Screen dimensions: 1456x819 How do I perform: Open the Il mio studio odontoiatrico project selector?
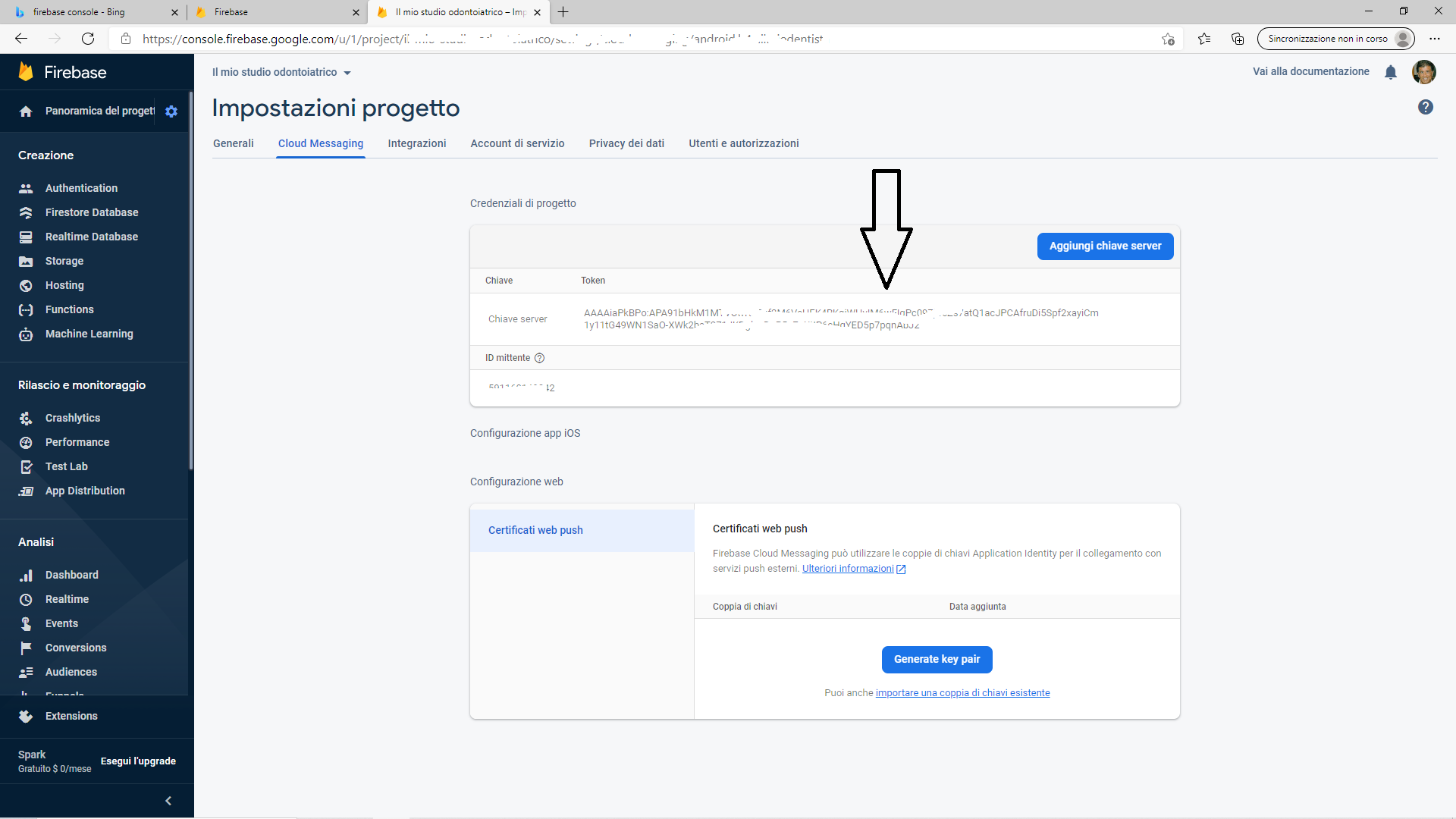tap(281, 72)
